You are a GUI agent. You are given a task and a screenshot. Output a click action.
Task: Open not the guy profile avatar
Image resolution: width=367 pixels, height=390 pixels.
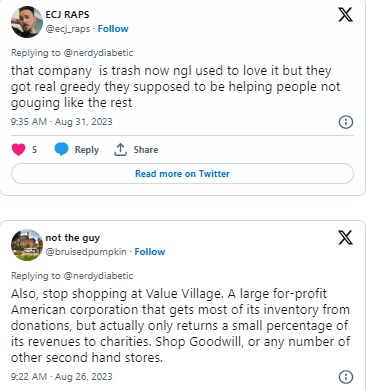click(27, 245)
